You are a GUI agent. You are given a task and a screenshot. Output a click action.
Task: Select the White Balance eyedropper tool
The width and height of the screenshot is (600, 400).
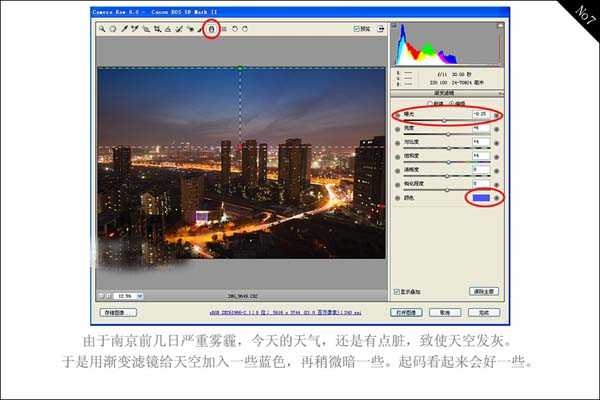click(x=124, y=29)
